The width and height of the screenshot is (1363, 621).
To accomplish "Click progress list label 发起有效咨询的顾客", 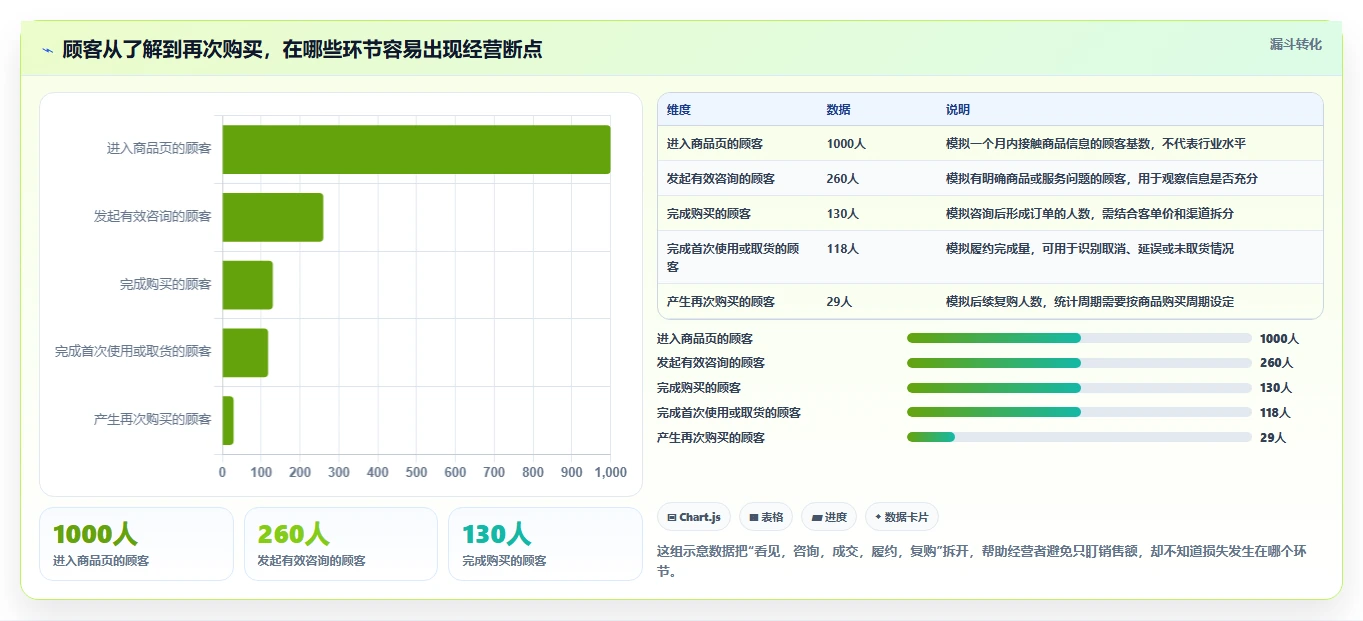I will (x=711, y=363).
